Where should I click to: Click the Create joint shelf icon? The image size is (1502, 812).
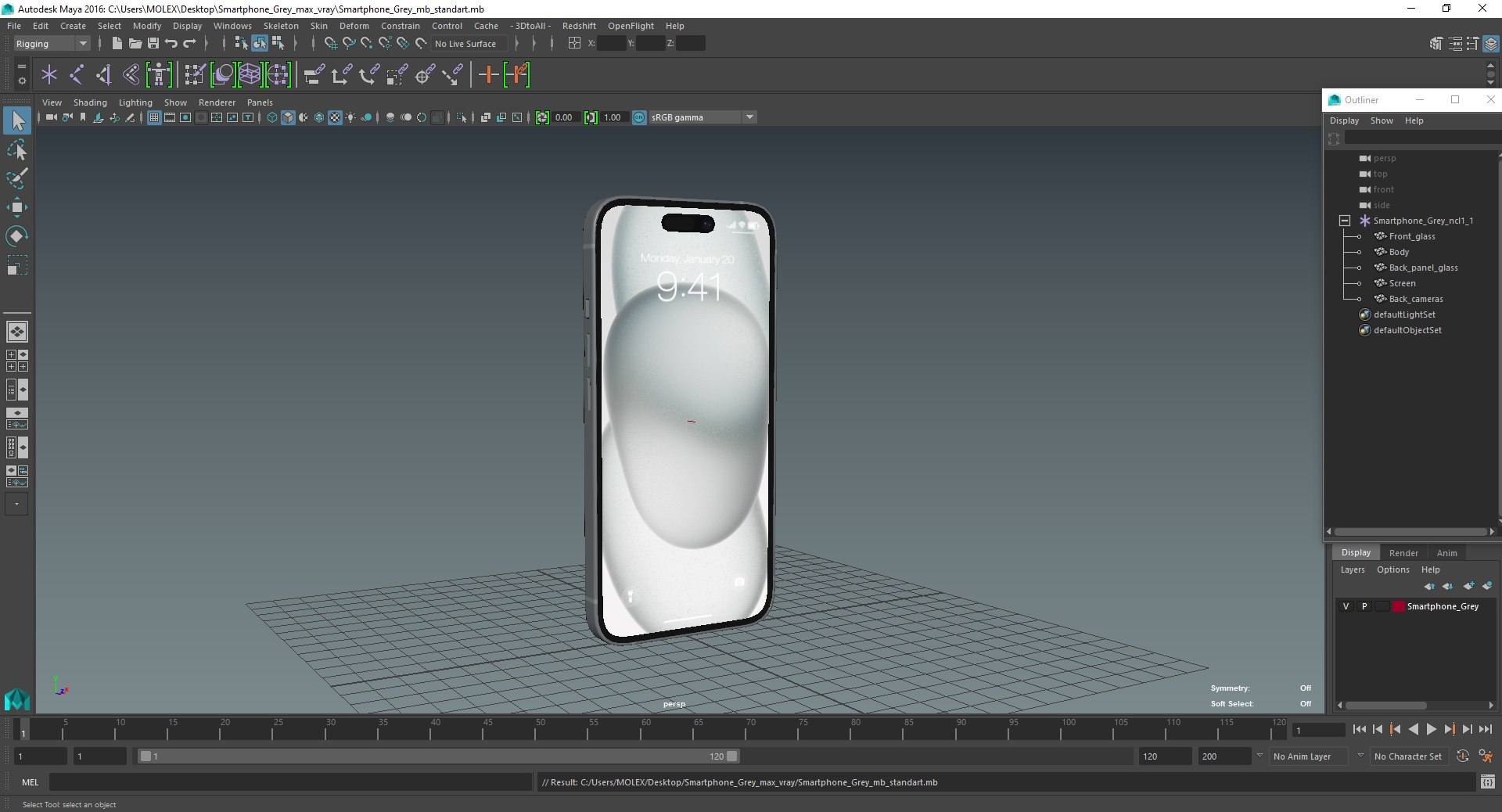[x=77, y=74]
